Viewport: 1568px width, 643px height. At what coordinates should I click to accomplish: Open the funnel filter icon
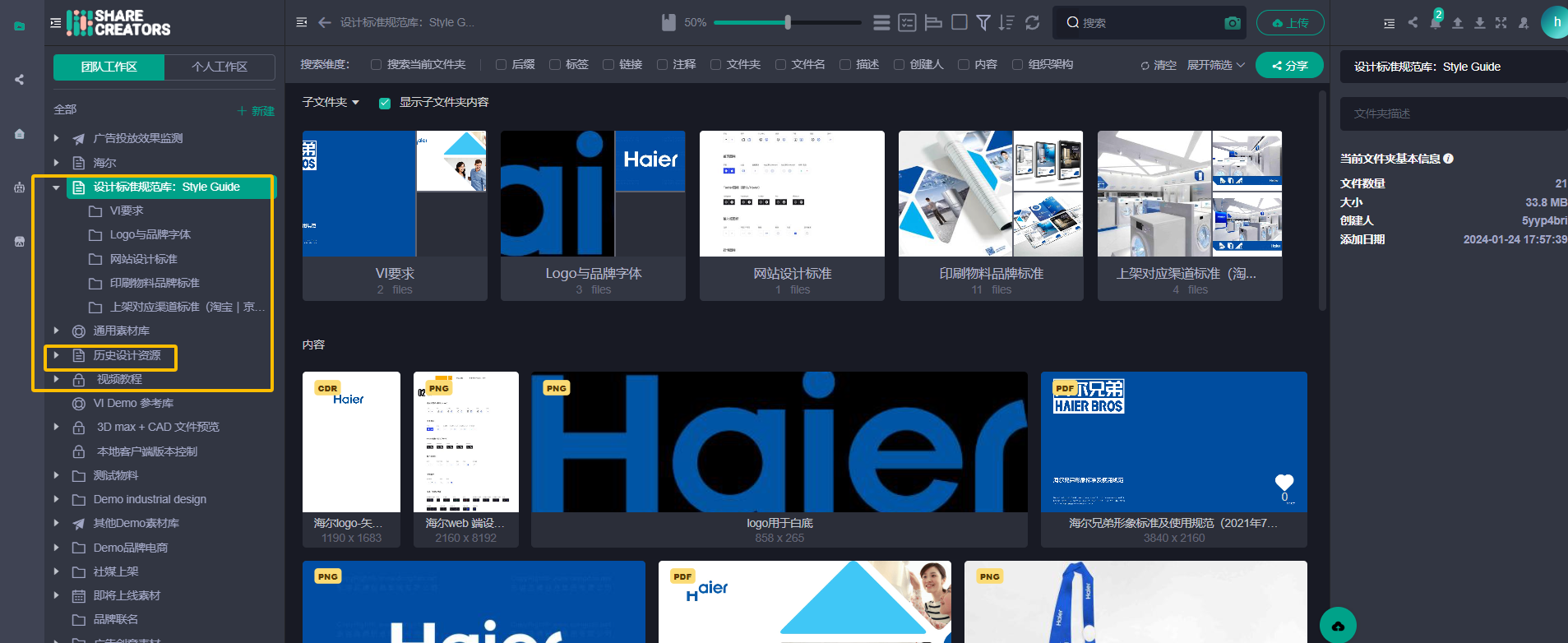983,22
